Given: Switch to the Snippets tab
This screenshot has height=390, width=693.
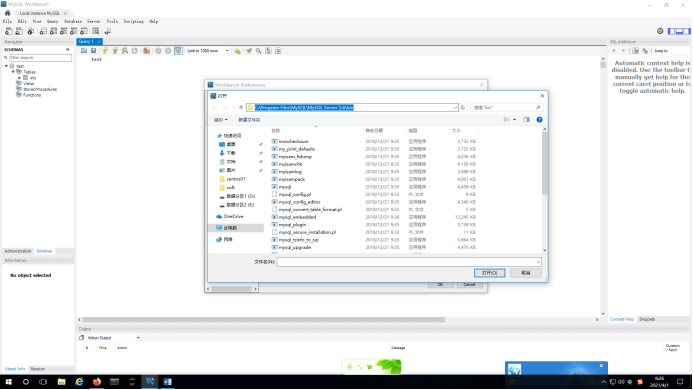Looking at the screenshot, I should click(647, 319).
